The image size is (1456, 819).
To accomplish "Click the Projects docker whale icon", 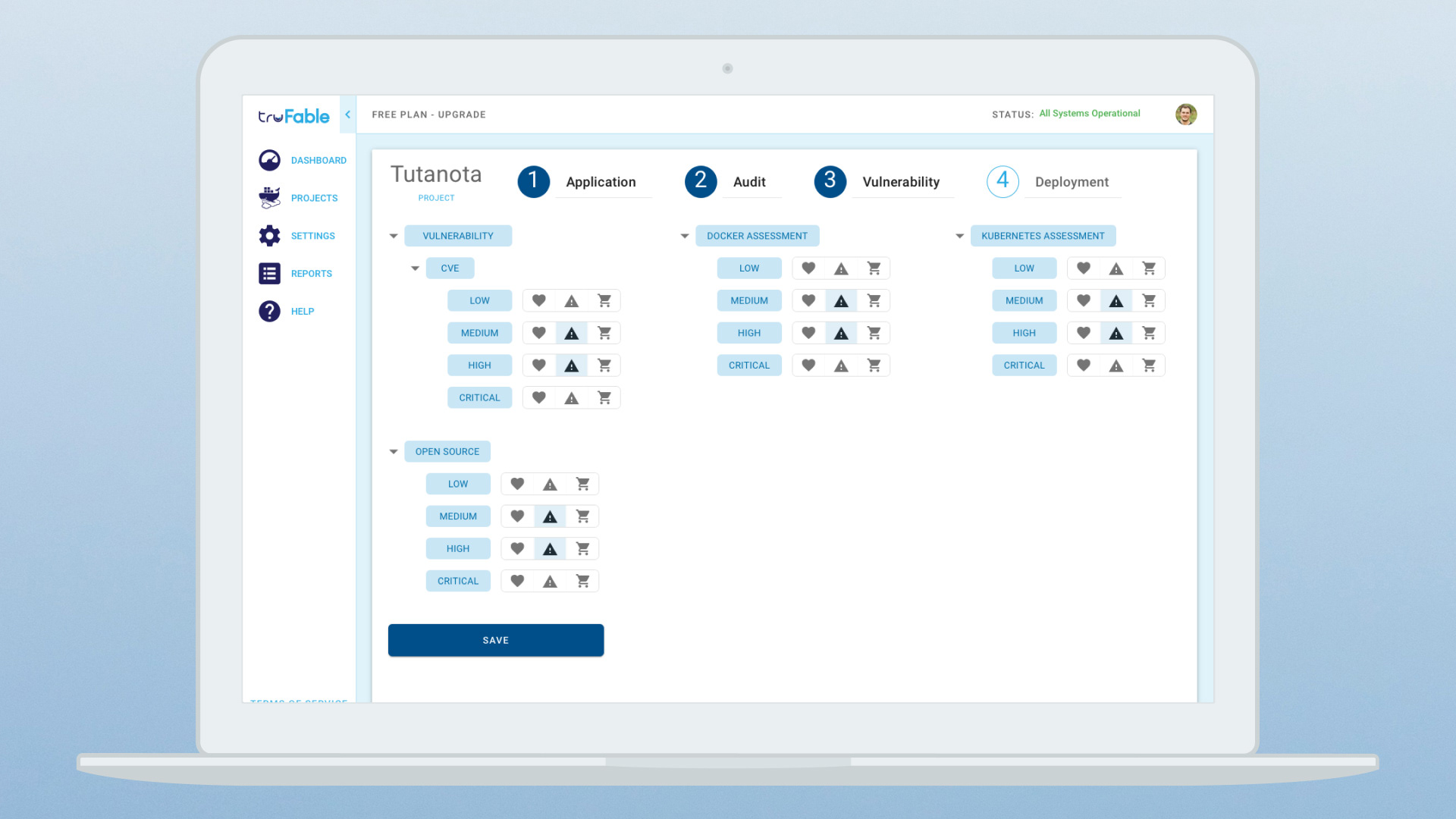I will click(269, 198).
